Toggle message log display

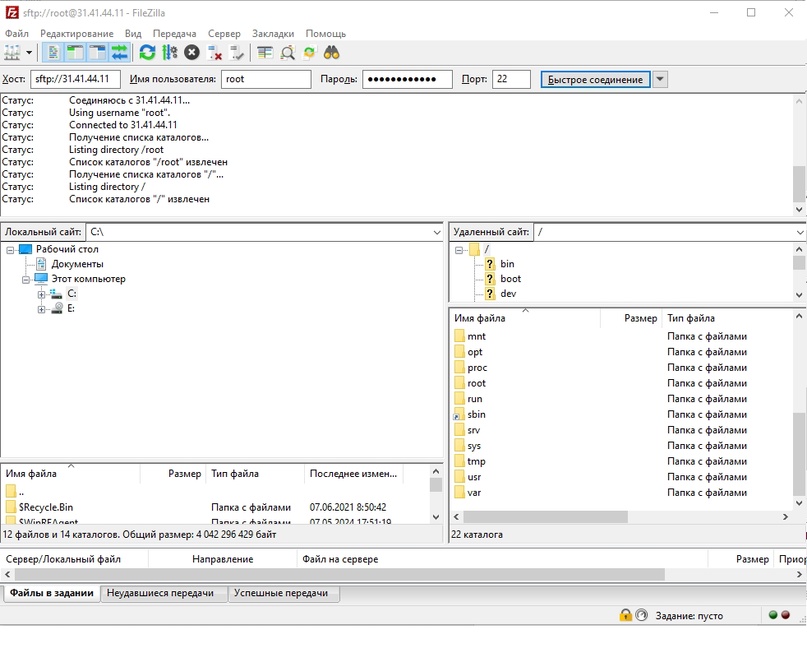(52, 52)
